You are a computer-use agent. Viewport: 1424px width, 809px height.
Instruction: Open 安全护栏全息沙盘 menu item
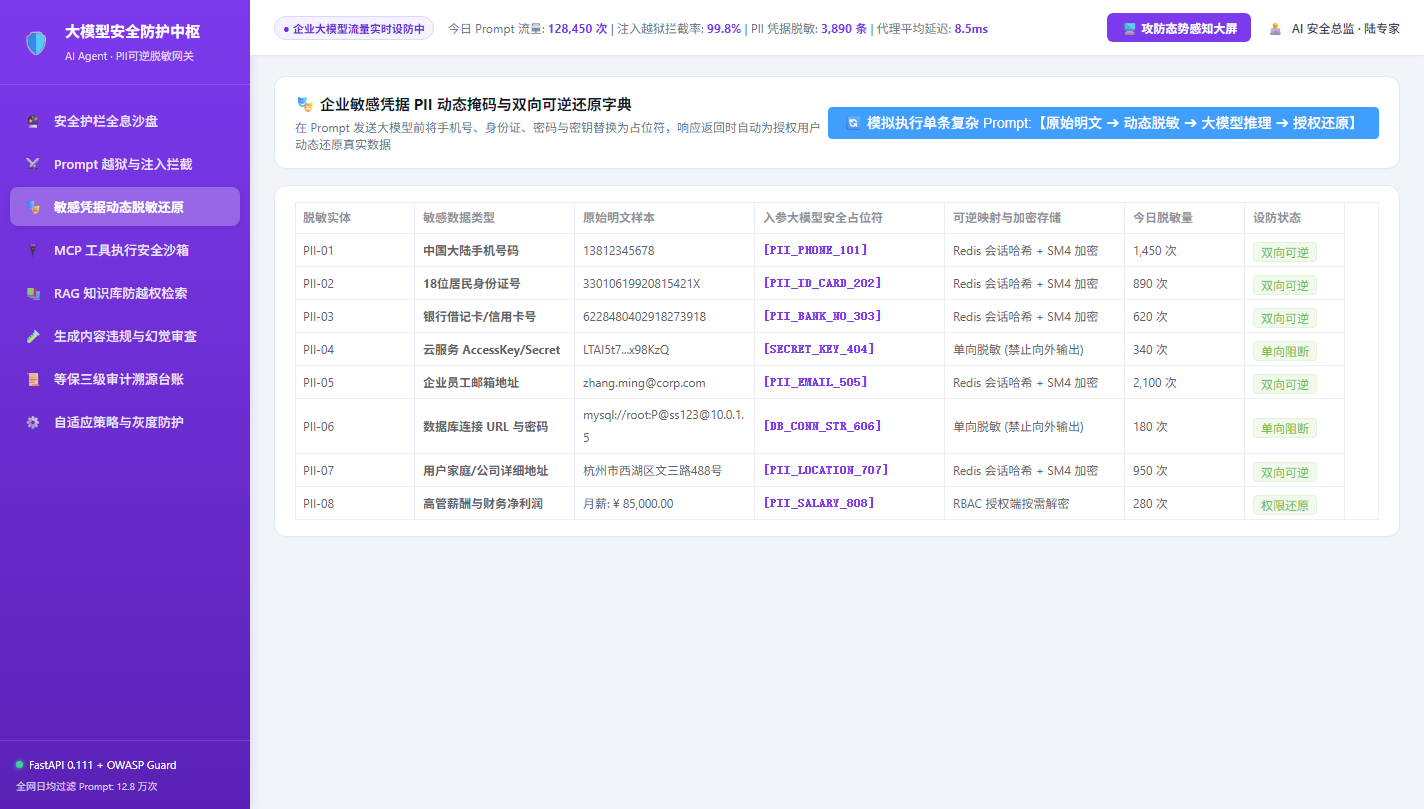coord(125,121)
